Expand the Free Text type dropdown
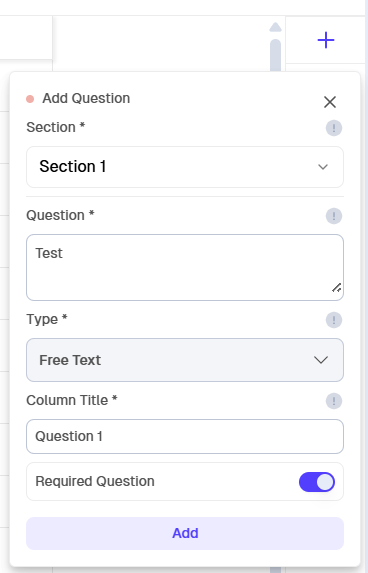 185,360
